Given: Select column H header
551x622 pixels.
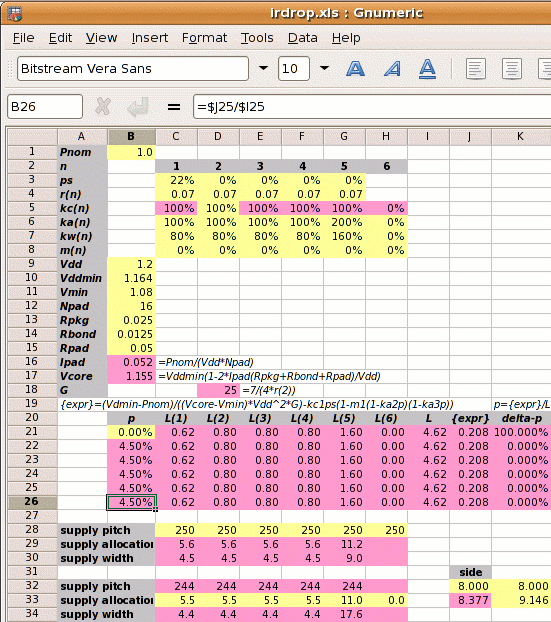Looking at the screenshot, I should click(x=386, y=136).
